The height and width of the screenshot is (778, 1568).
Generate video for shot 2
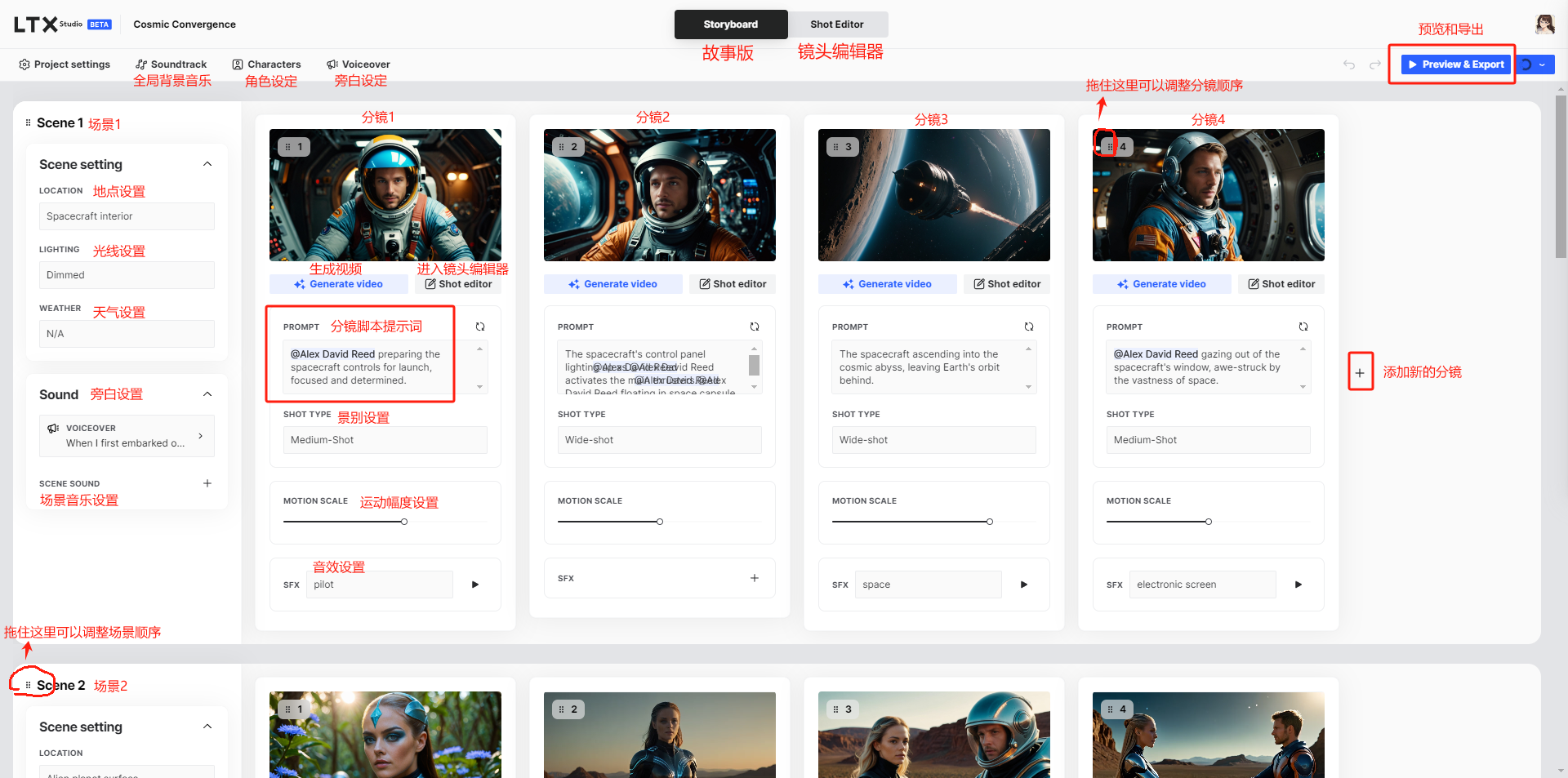pyautogui.click(x=613, y=284)
